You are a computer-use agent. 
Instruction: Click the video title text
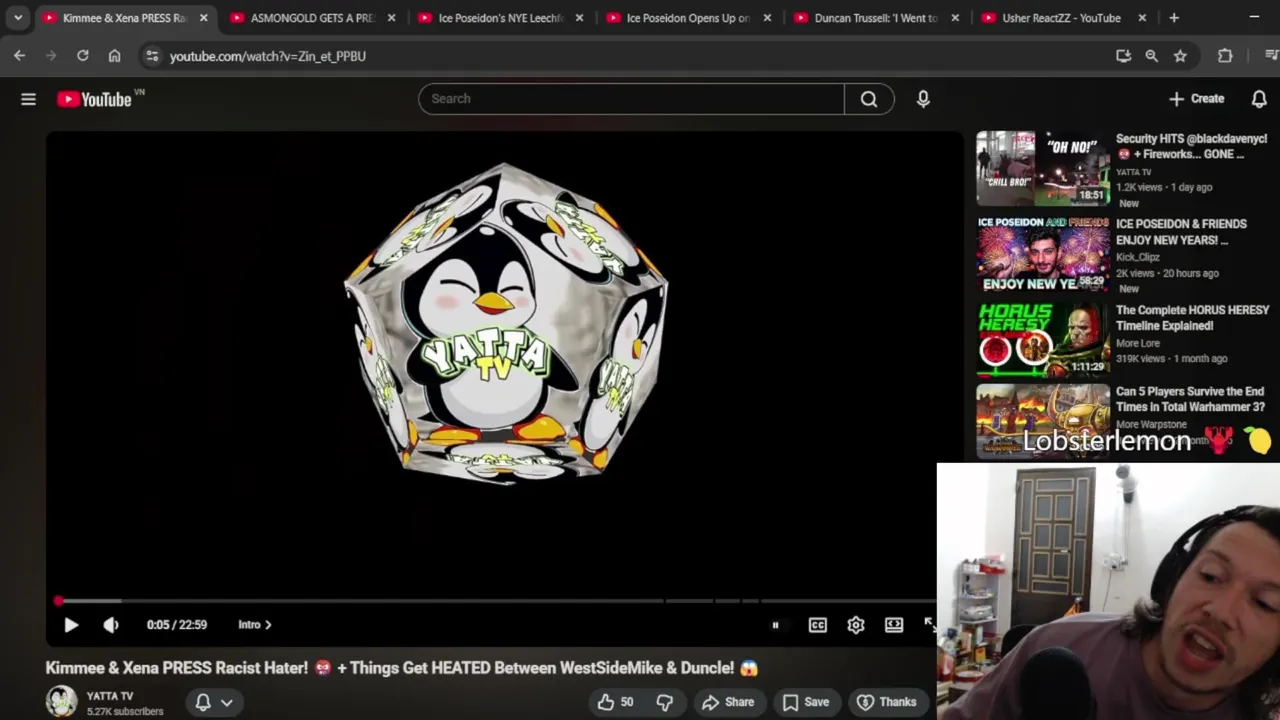pos(402,668)
